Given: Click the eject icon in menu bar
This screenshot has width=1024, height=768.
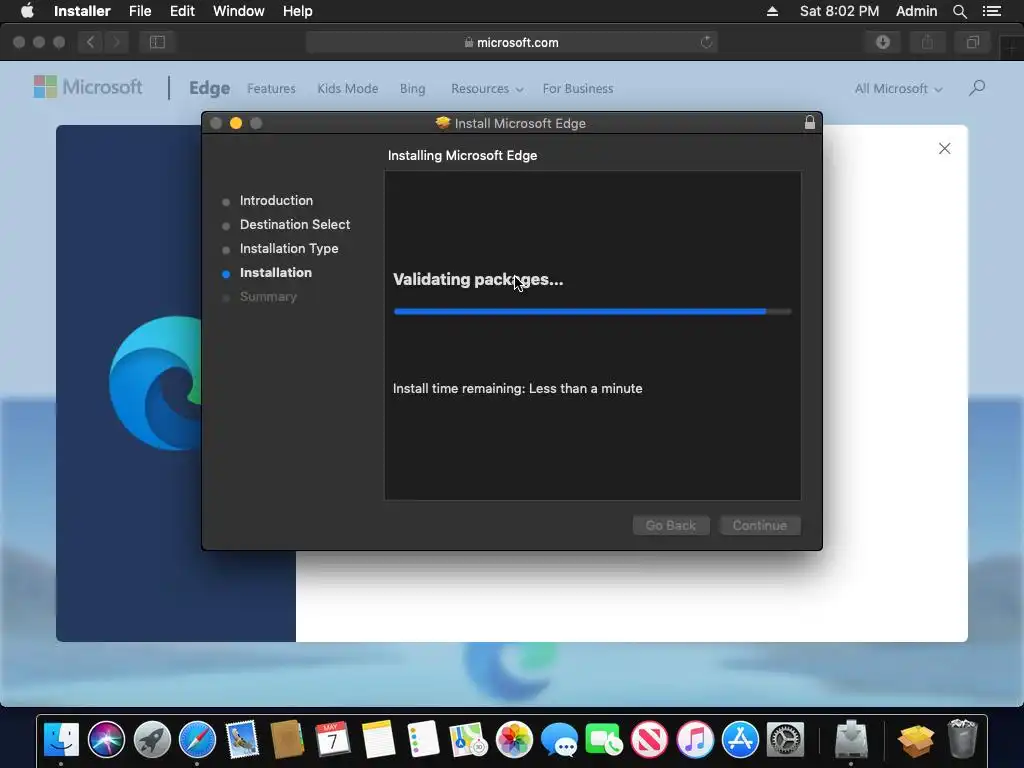Looking at the screenshot, I should point(772,11).
